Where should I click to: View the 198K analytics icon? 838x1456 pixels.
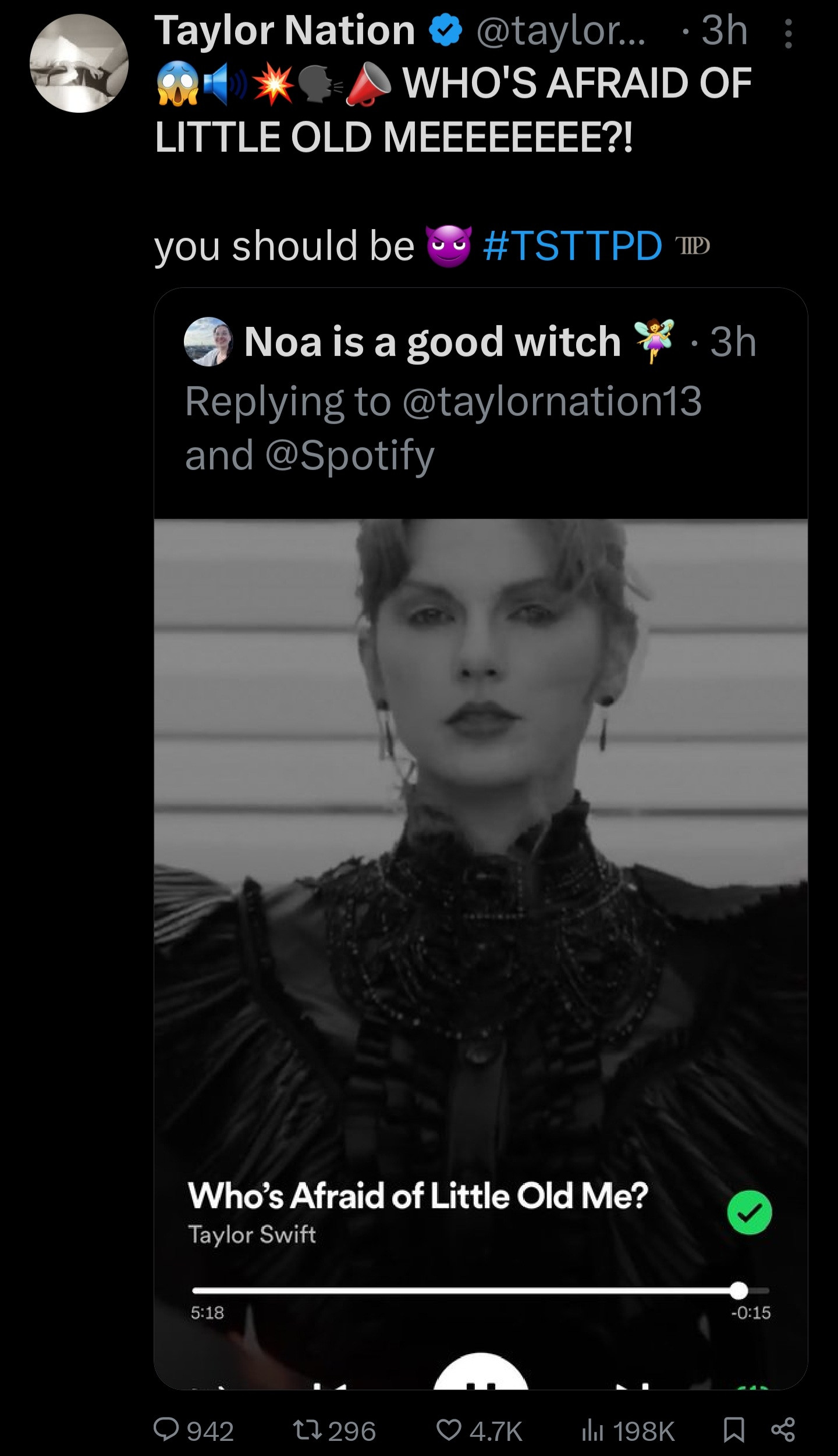[592, 1429]
